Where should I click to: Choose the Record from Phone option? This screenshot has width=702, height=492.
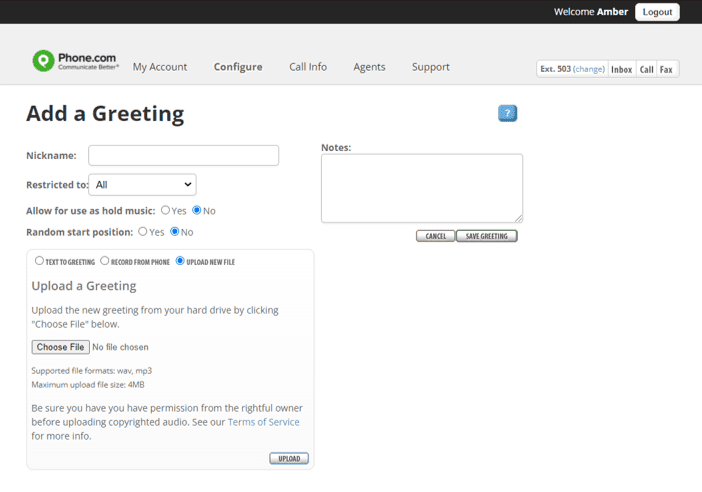point(105,261)
